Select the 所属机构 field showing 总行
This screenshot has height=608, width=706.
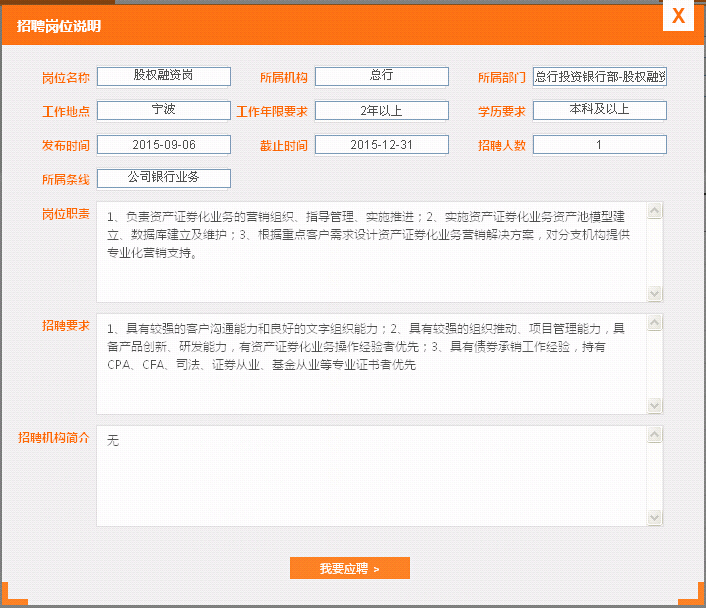click(x=381, y=77)
